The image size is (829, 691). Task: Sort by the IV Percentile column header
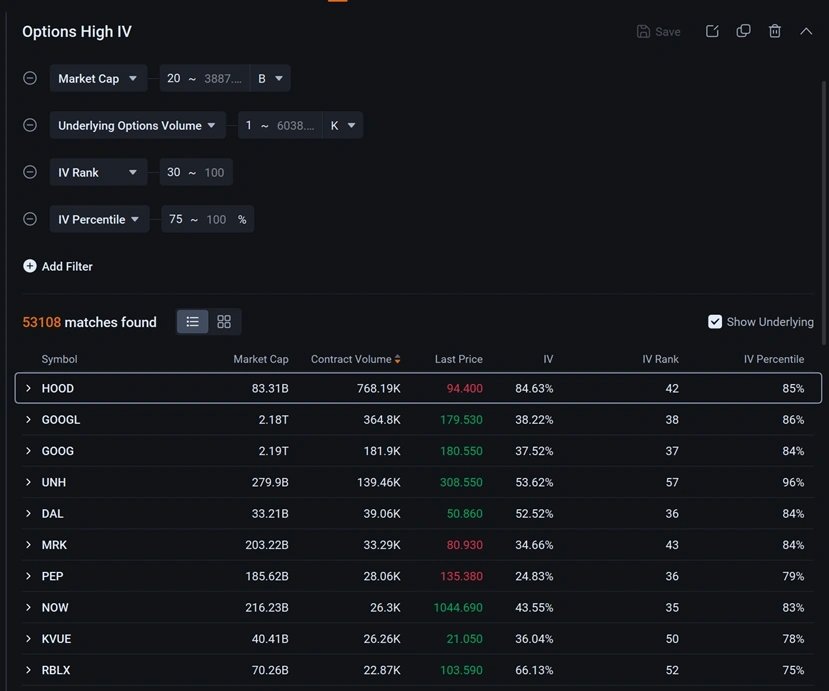(774, 359)
